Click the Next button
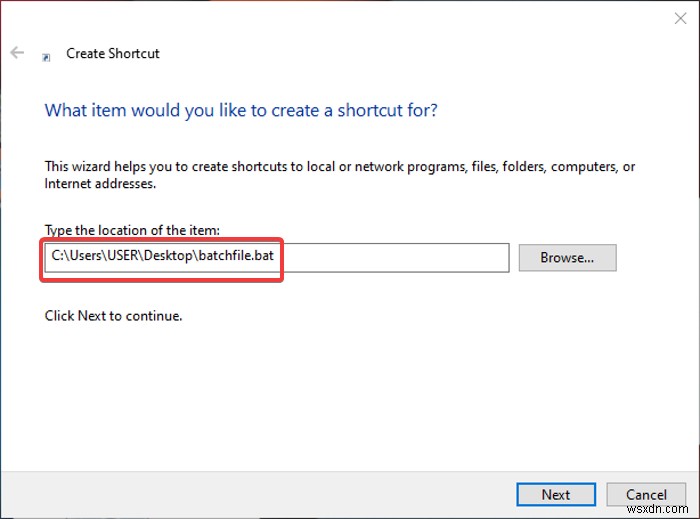The image size is (700, 519). point(556,494)
